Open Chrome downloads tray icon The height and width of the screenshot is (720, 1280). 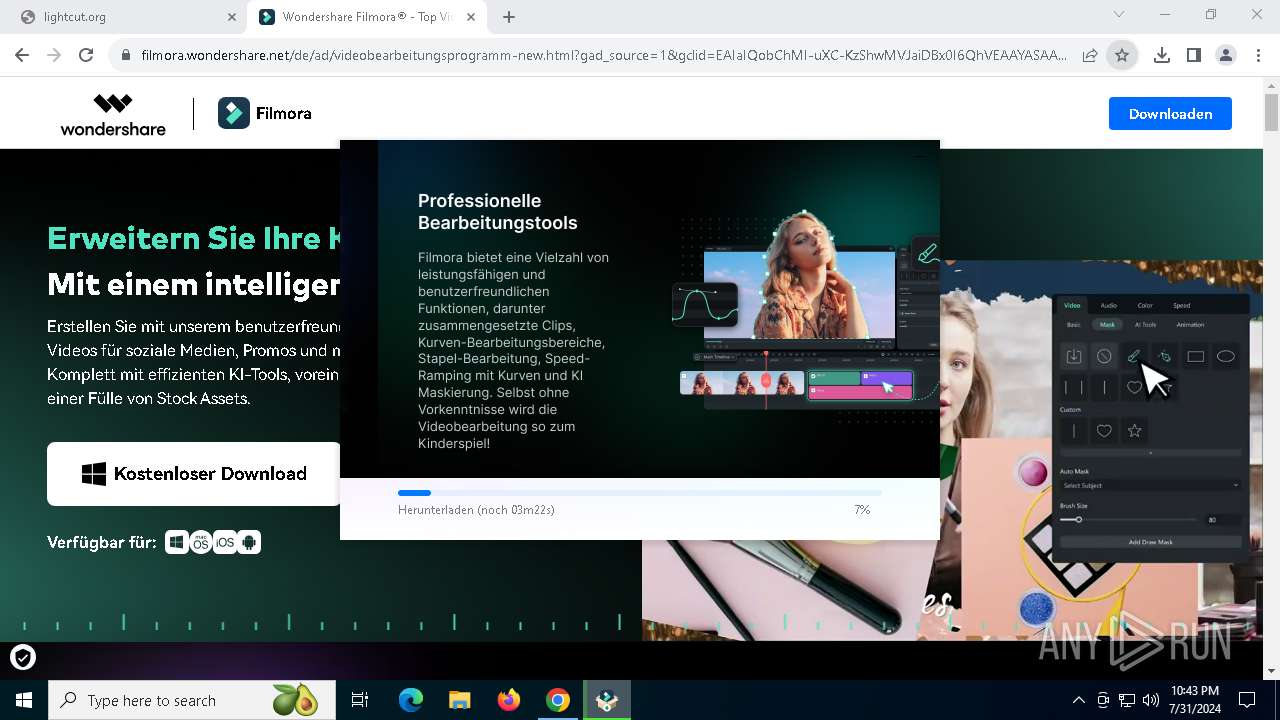tap(1162, 56)
